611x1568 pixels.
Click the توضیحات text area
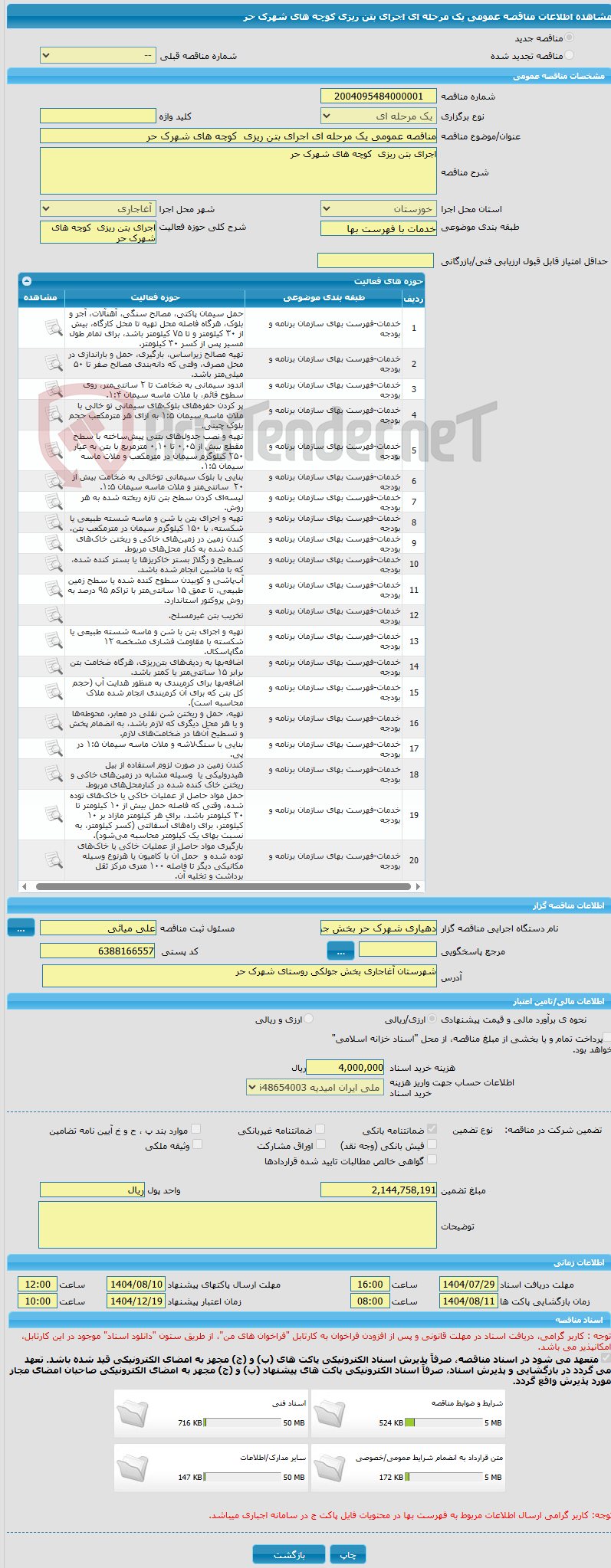pyautogui.click(x=238, y=1225)
